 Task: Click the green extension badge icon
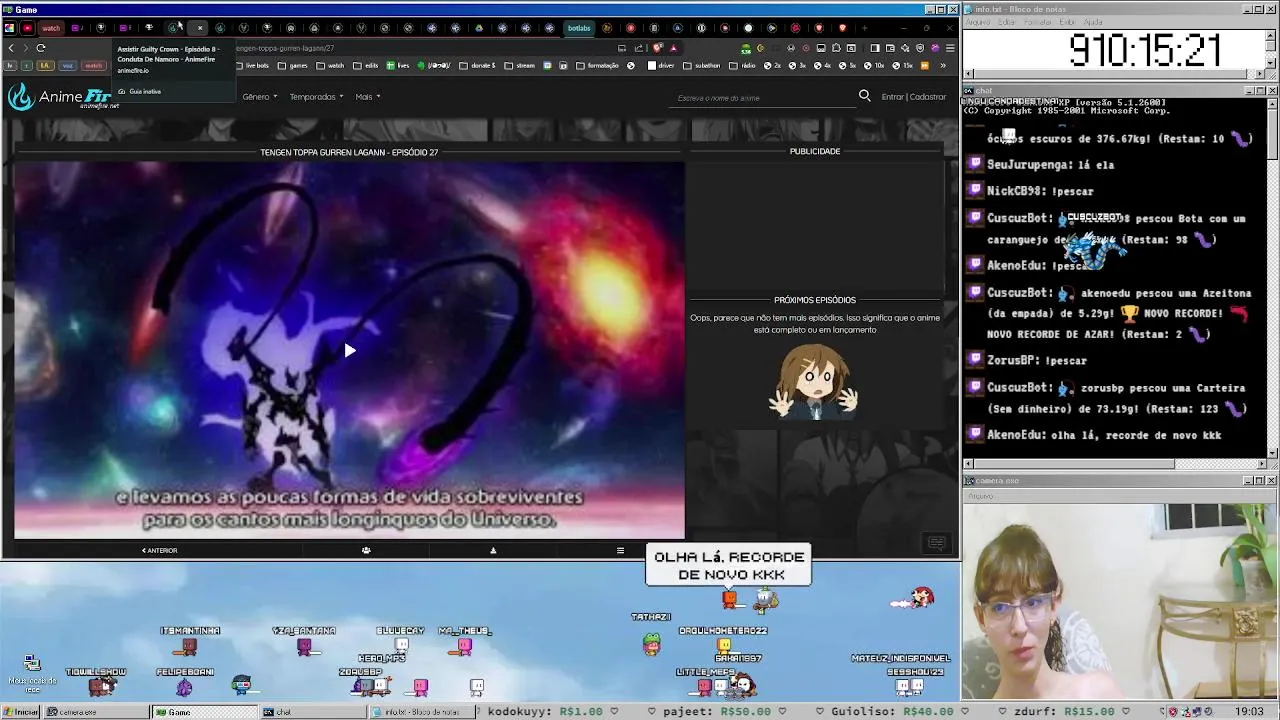(747, 48)
